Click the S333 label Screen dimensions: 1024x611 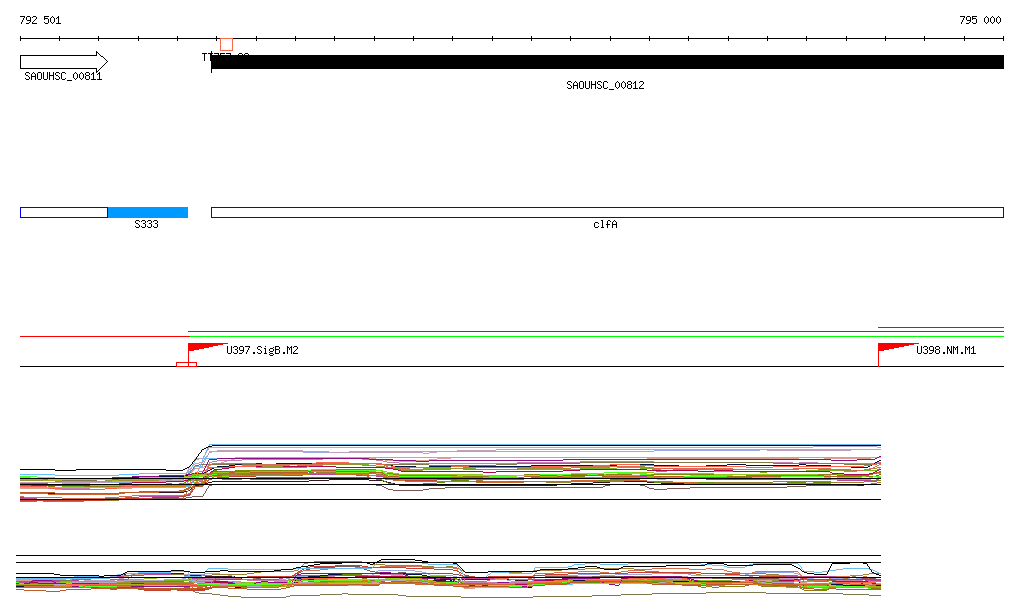[146, 225]
